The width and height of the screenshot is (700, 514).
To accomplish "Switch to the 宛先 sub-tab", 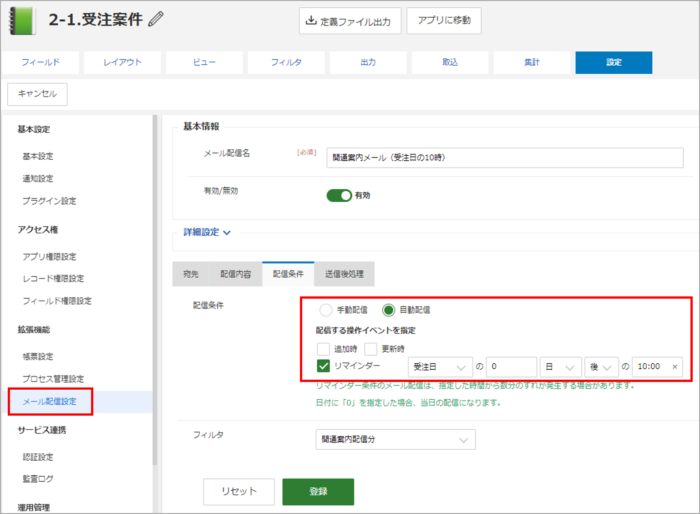I will click(191, 274).
